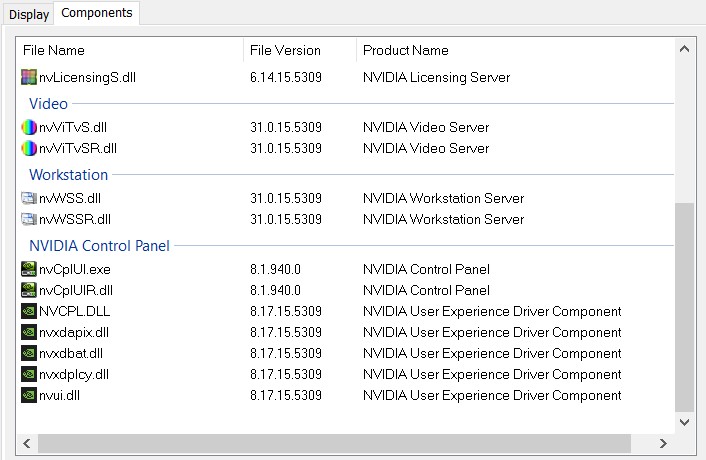This screenshot has height=460, width=706.
Task: Click the NVCPL.DLL version 8.17.15.5309
Action: click(286, 311)
